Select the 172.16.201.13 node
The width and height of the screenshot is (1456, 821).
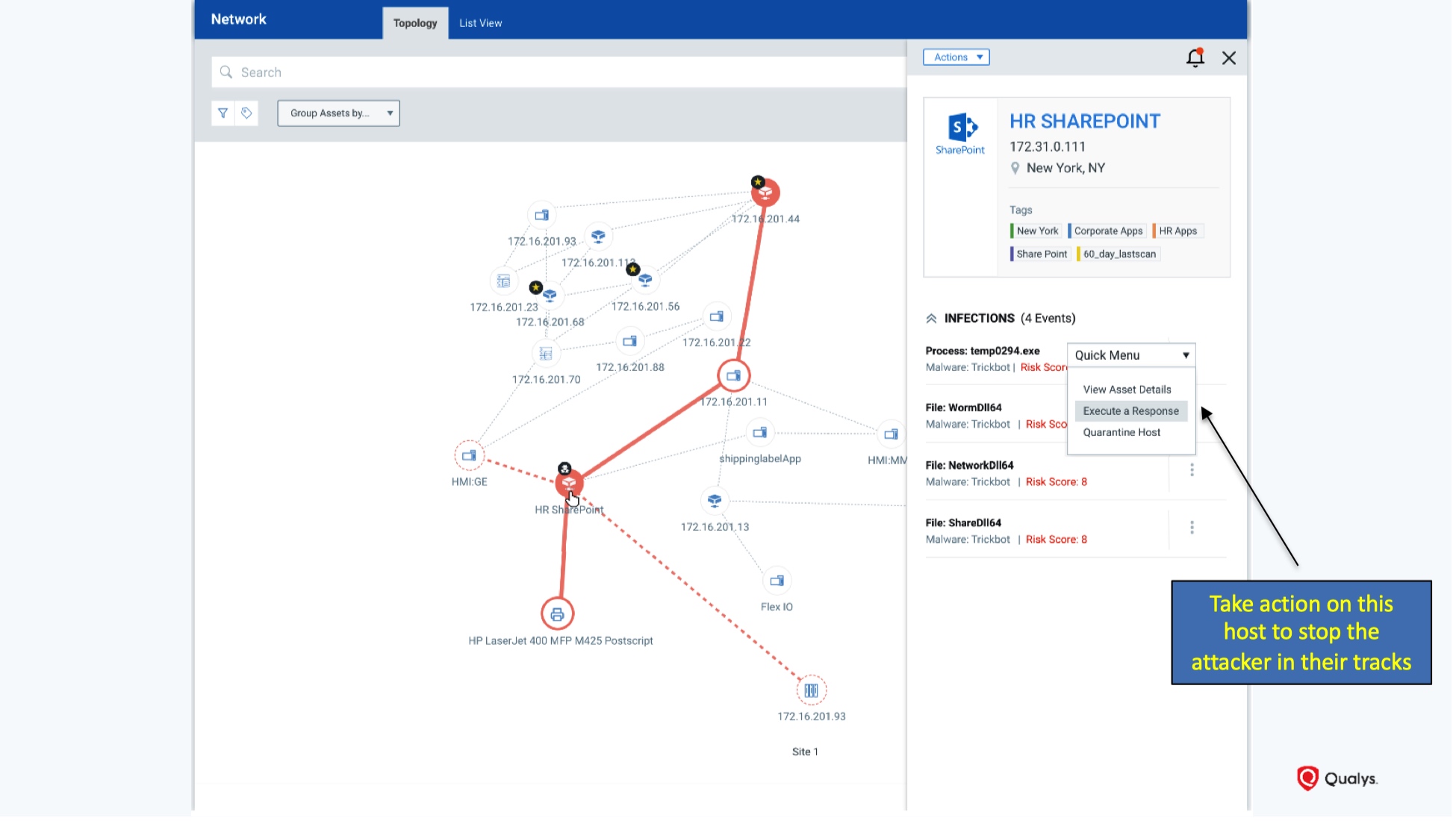715,500
